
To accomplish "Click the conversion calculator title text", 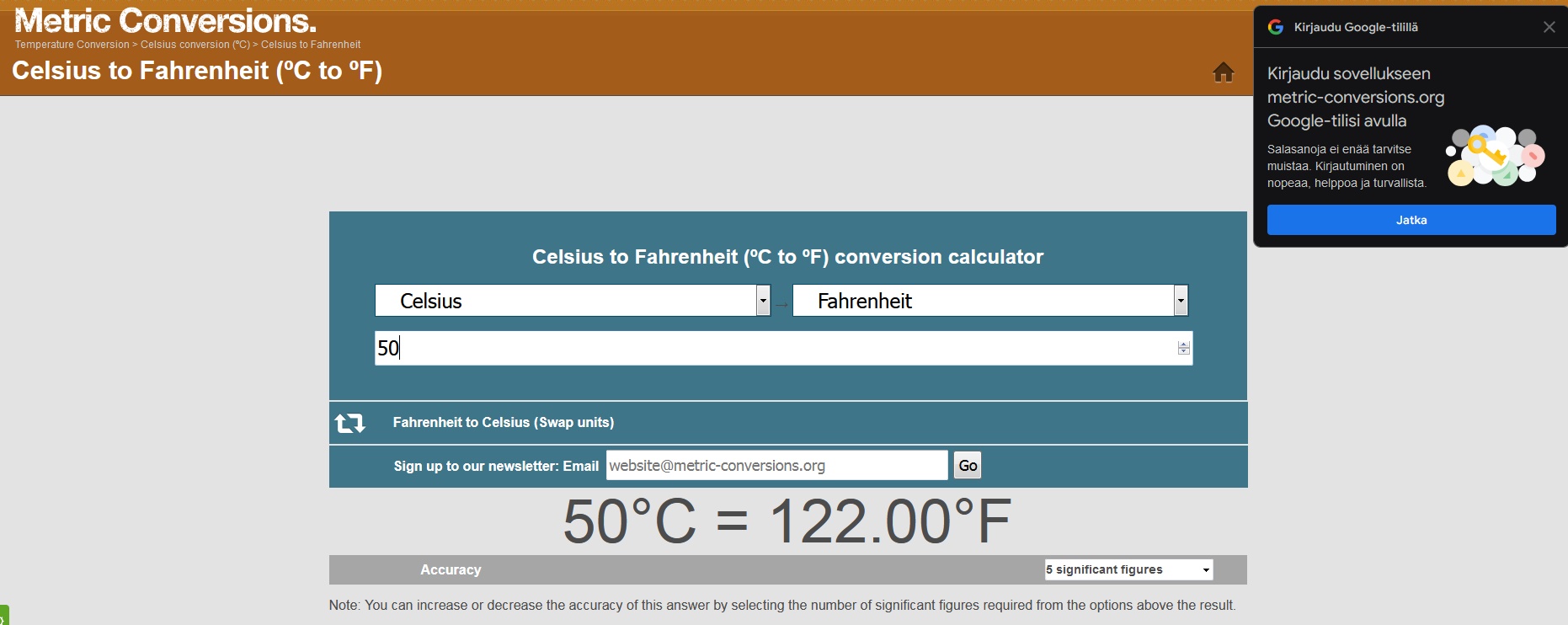I will (x=787, y=257).
